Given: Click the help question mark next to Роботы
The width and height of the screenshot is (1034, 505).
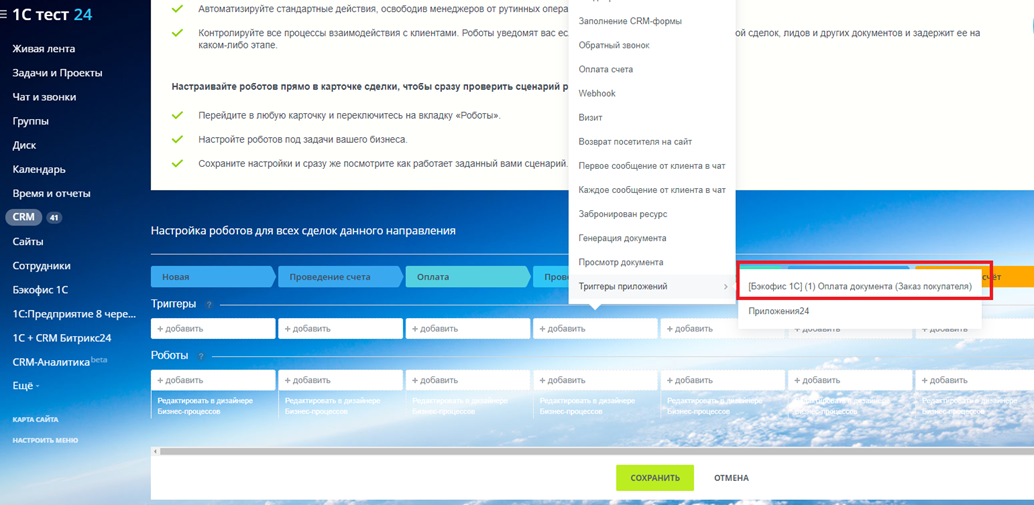Looking at the screenshot, I should [201, 356].
